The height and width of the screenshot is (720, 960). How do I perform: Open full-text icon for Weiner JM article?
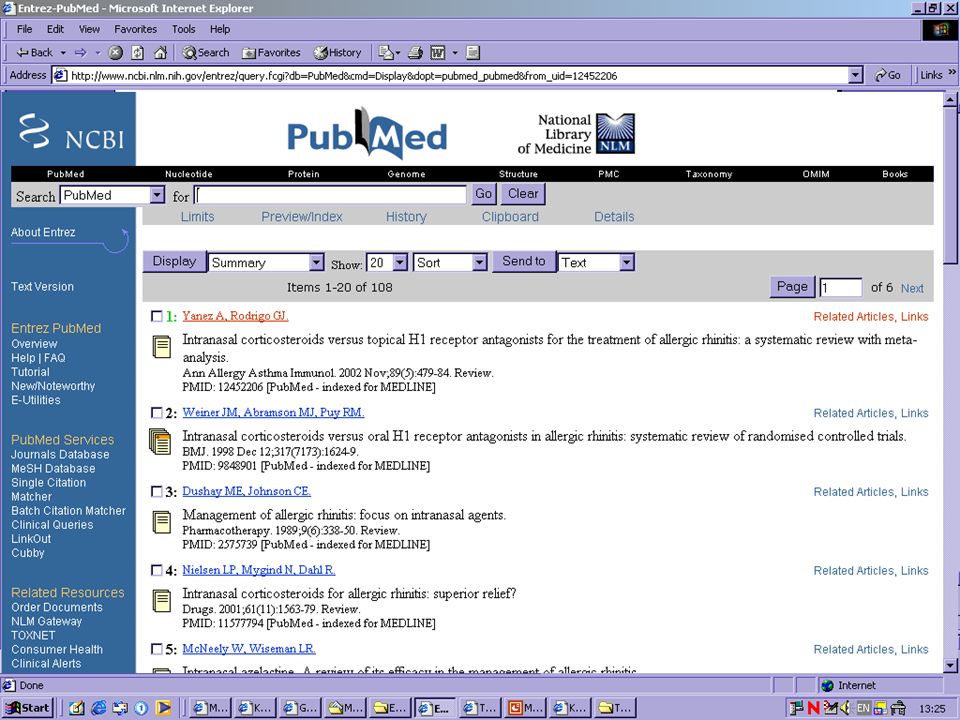[x=160, y=441]
